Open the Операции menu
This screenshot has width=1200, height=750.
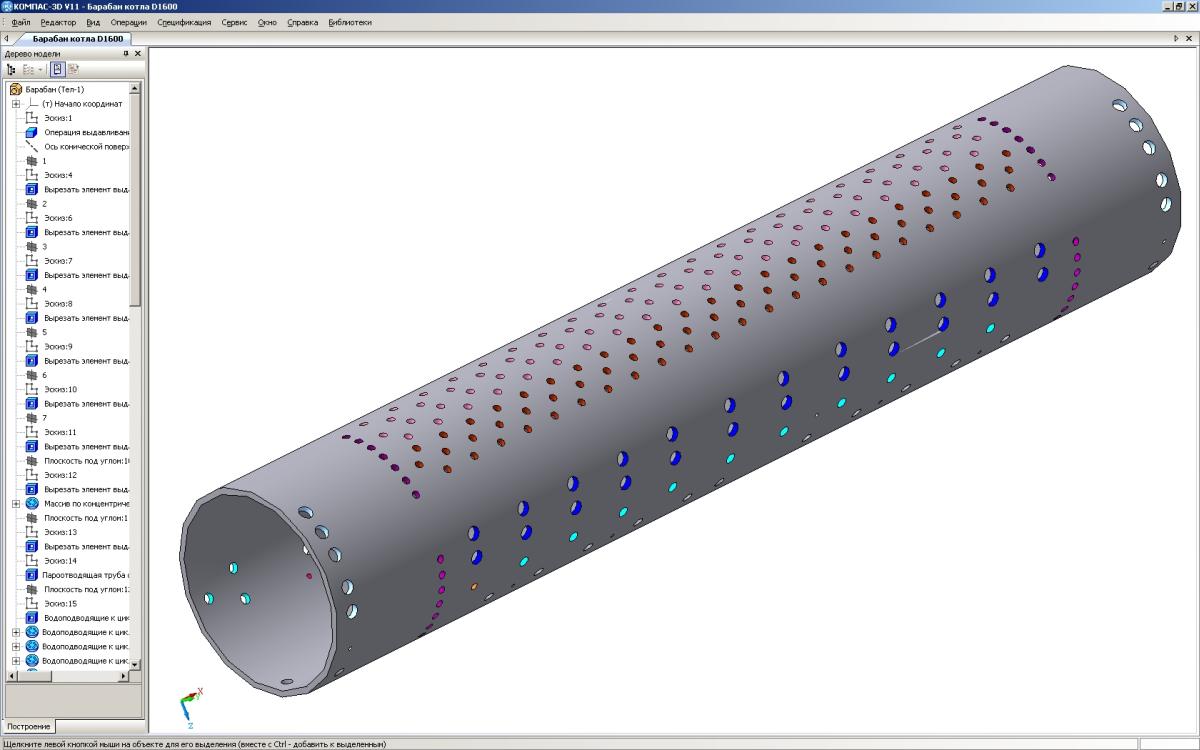click(x=128, y=22)
